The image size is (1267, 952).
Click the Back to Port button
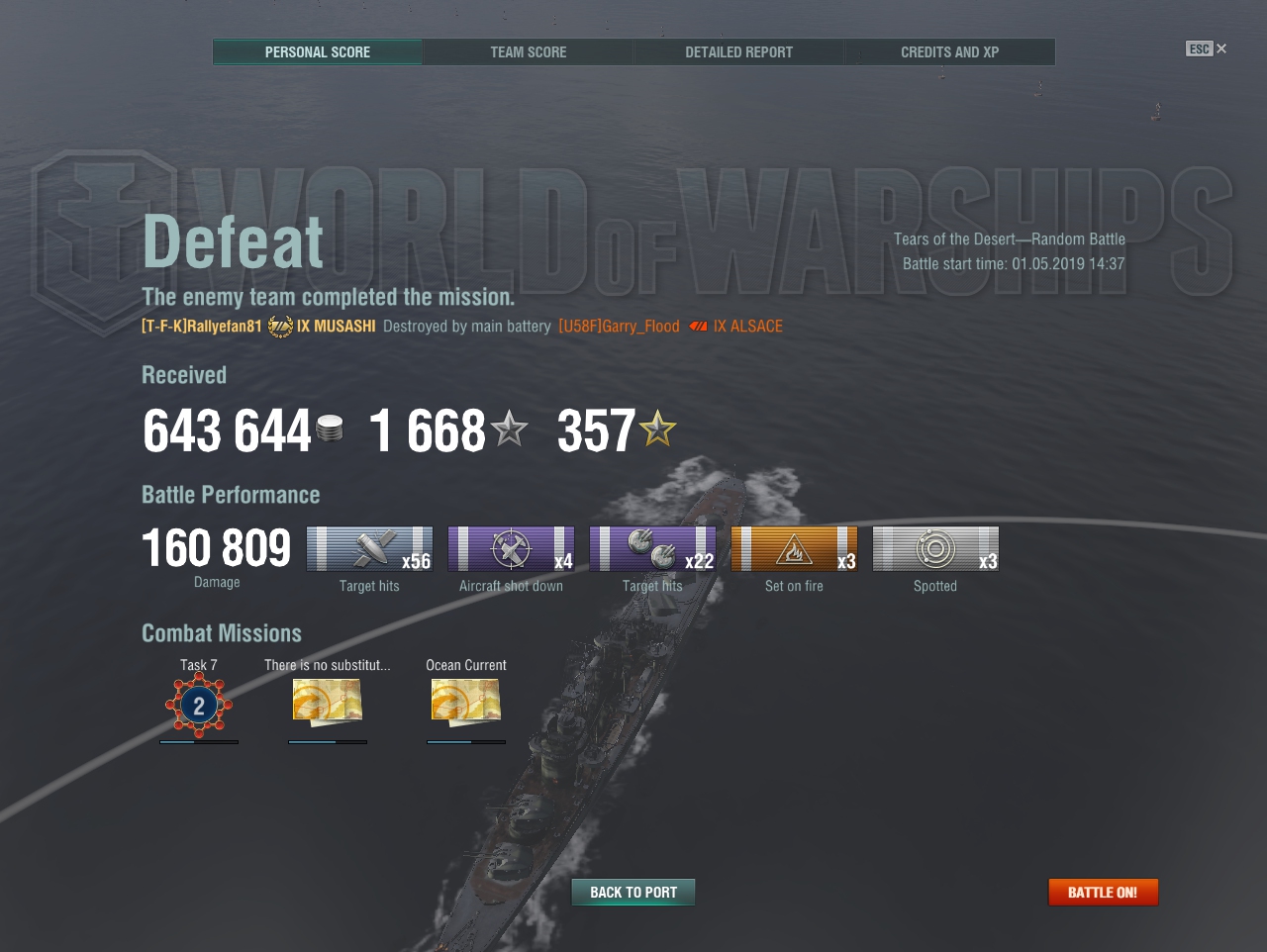click(x=633, y=893)
